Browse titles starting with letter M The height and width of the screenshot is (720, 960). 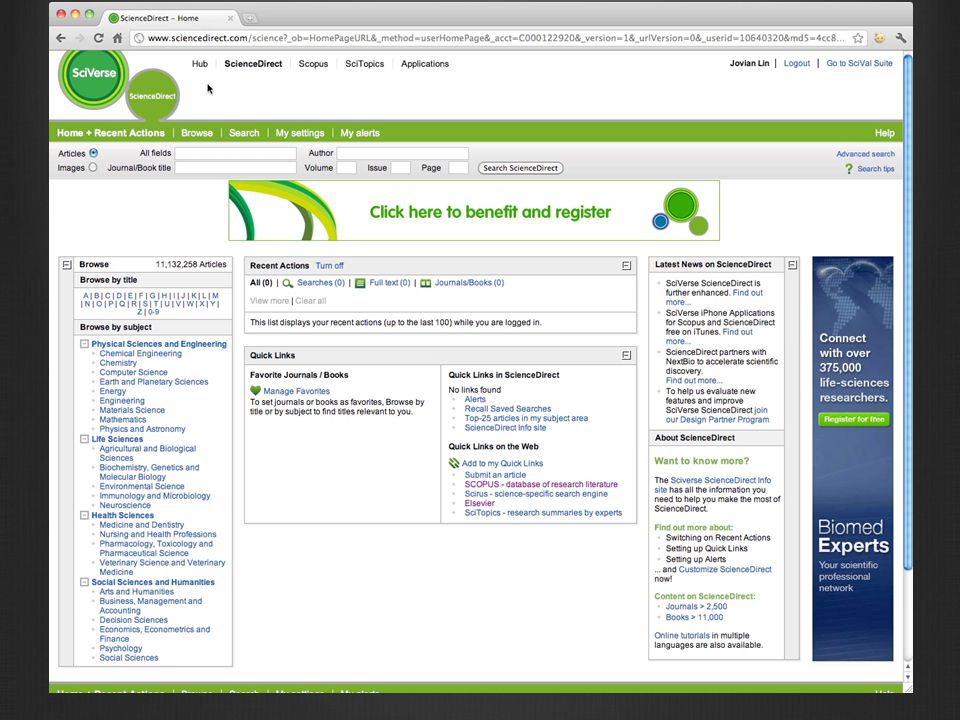[215, 295]
